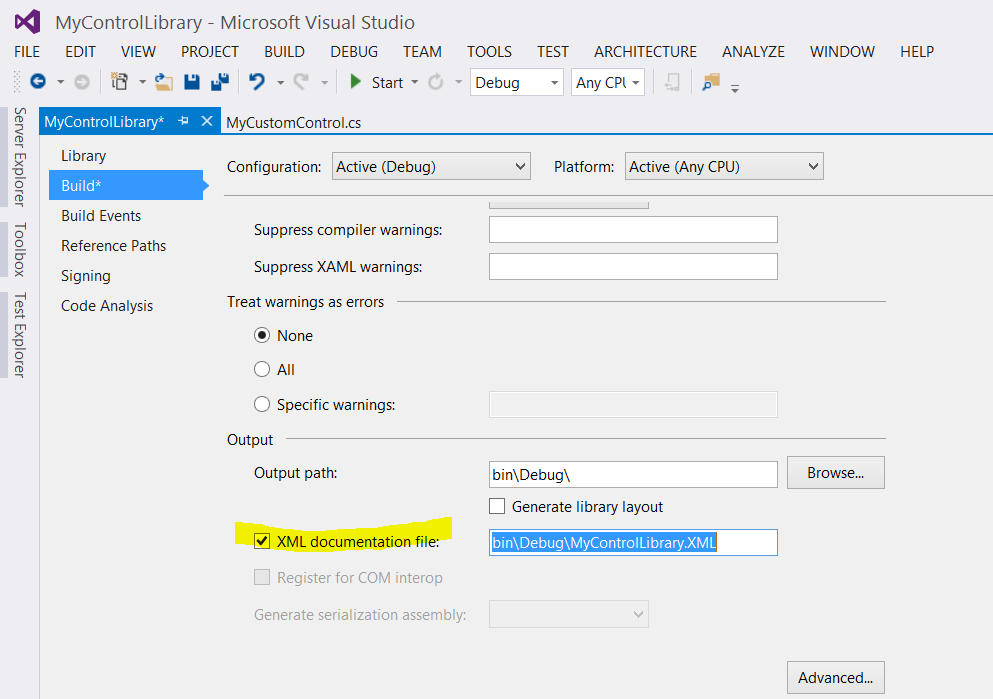The image size is (993, 699).
Task: Click the Find in Files icon
Action: (710, 82)
